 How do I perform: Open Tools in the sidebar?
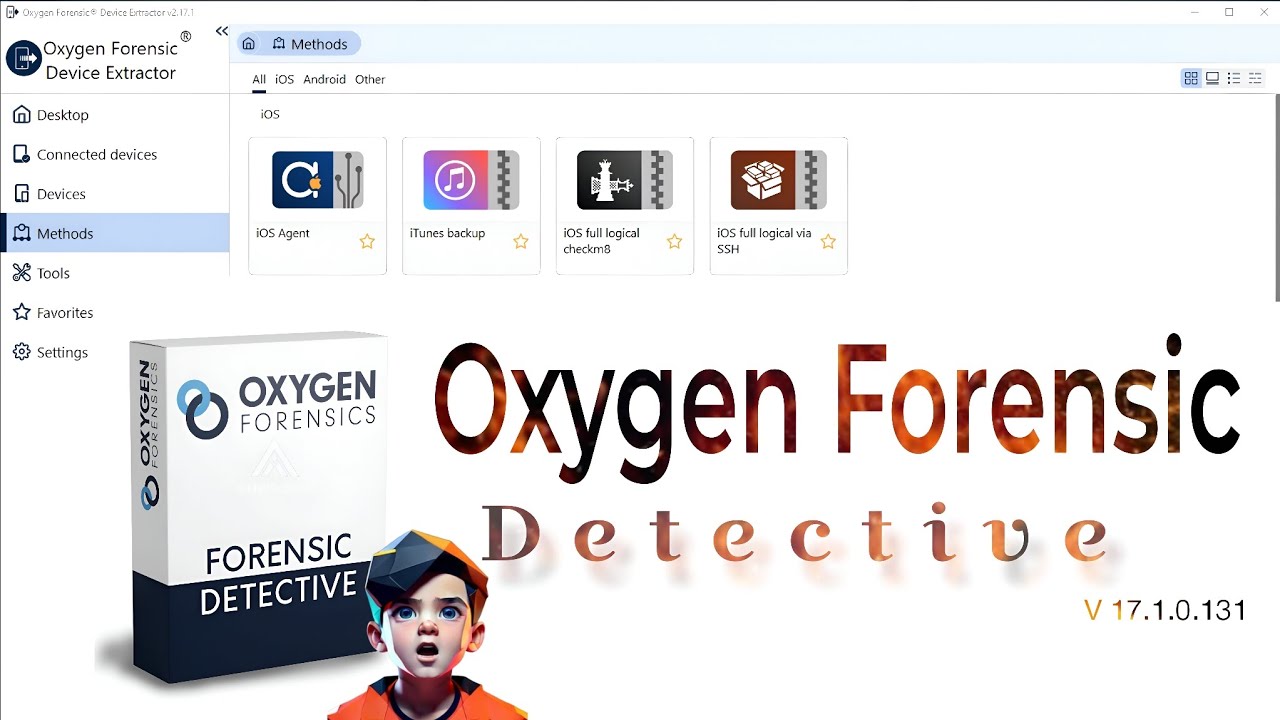115,273
